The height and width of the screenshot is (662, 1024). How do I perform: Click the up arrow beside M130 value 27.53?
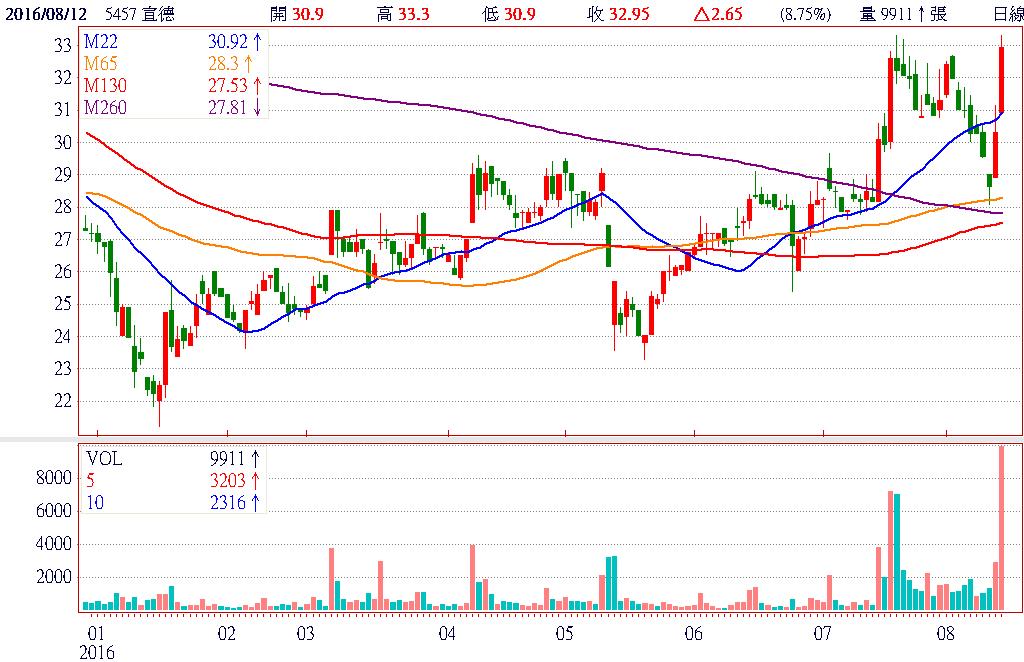pyautogui.click(x=257, y=88)
